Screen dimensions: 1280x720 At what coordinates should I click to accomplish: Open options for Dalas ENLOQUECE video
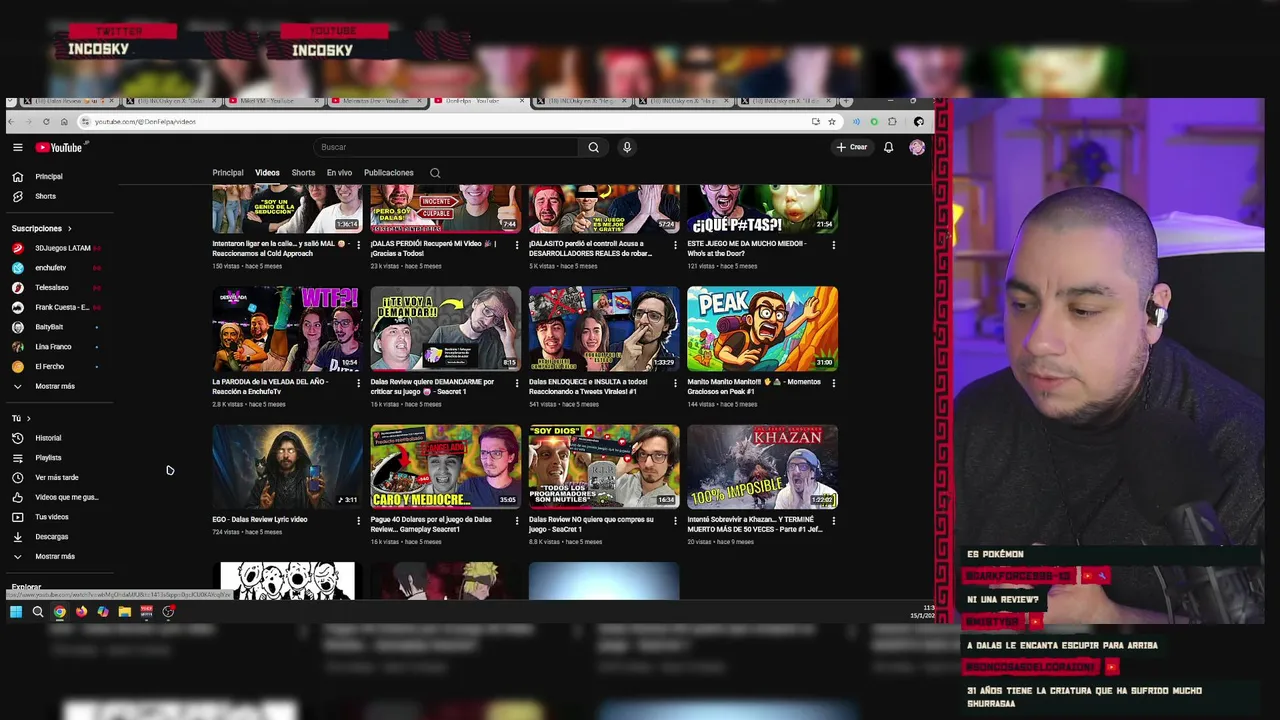675,382
